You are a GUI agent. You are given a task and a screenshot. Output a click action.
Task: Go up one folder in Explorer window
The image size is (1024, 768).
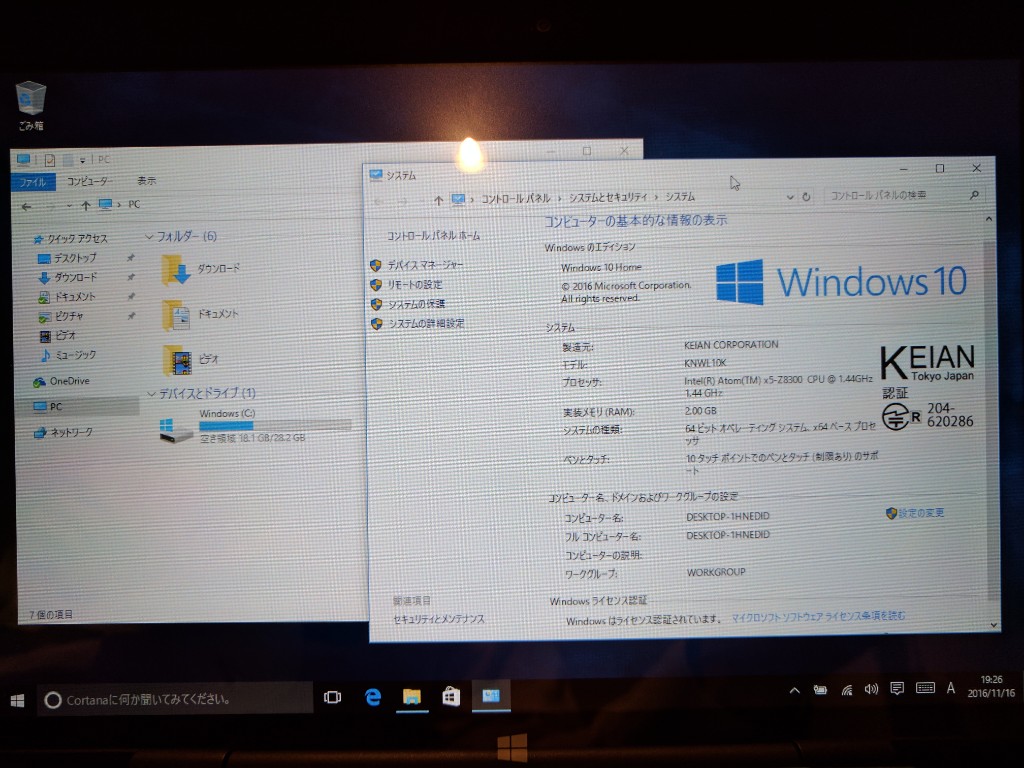click(x=86, y=206)
